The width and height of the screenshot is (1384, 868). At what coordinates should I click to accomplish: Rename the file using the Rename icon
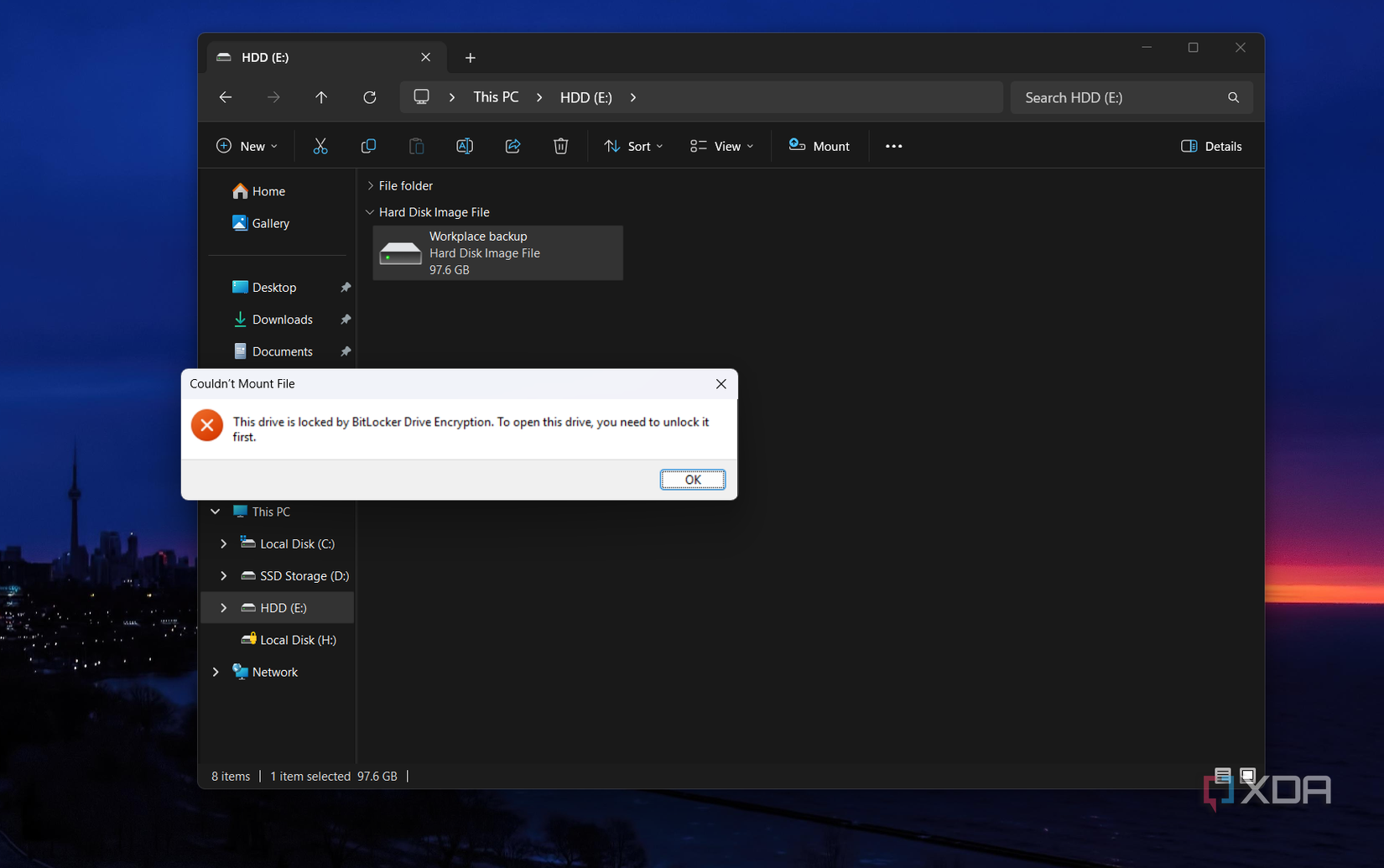click(465, 145)
